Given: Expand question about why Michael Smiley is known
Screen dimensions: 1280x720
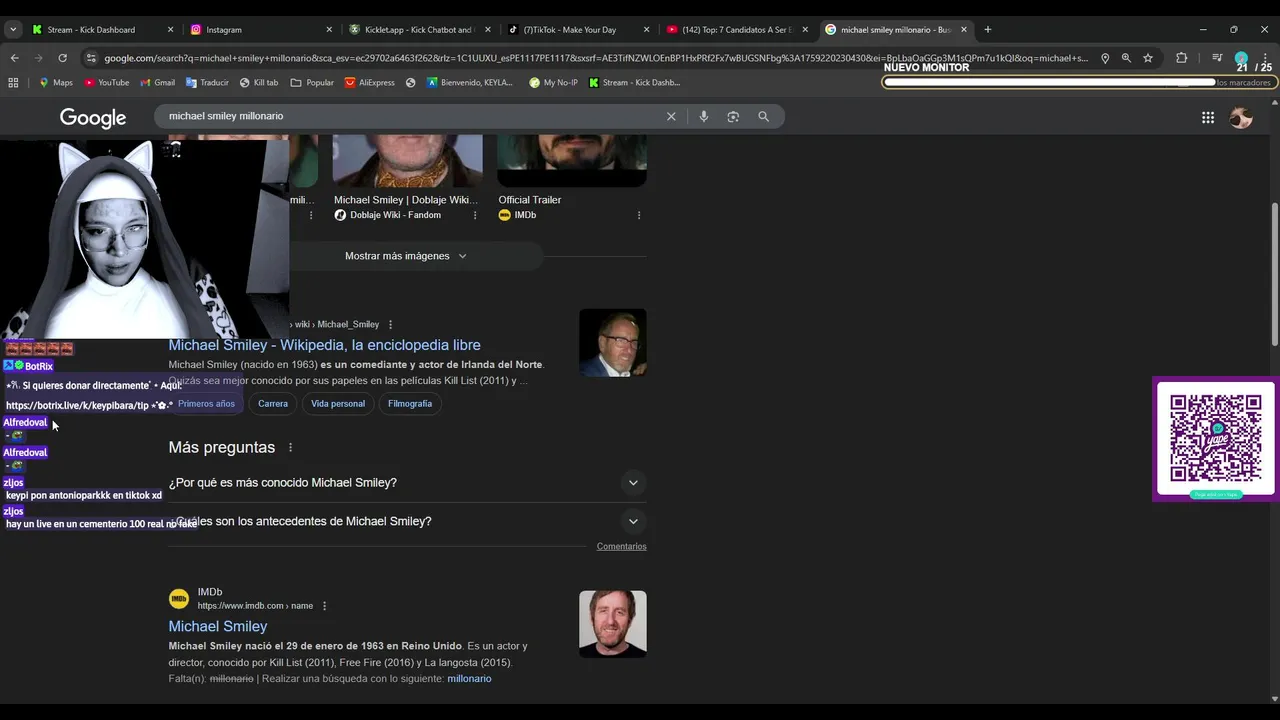Looking at the screenshot, I should [408, 483].
